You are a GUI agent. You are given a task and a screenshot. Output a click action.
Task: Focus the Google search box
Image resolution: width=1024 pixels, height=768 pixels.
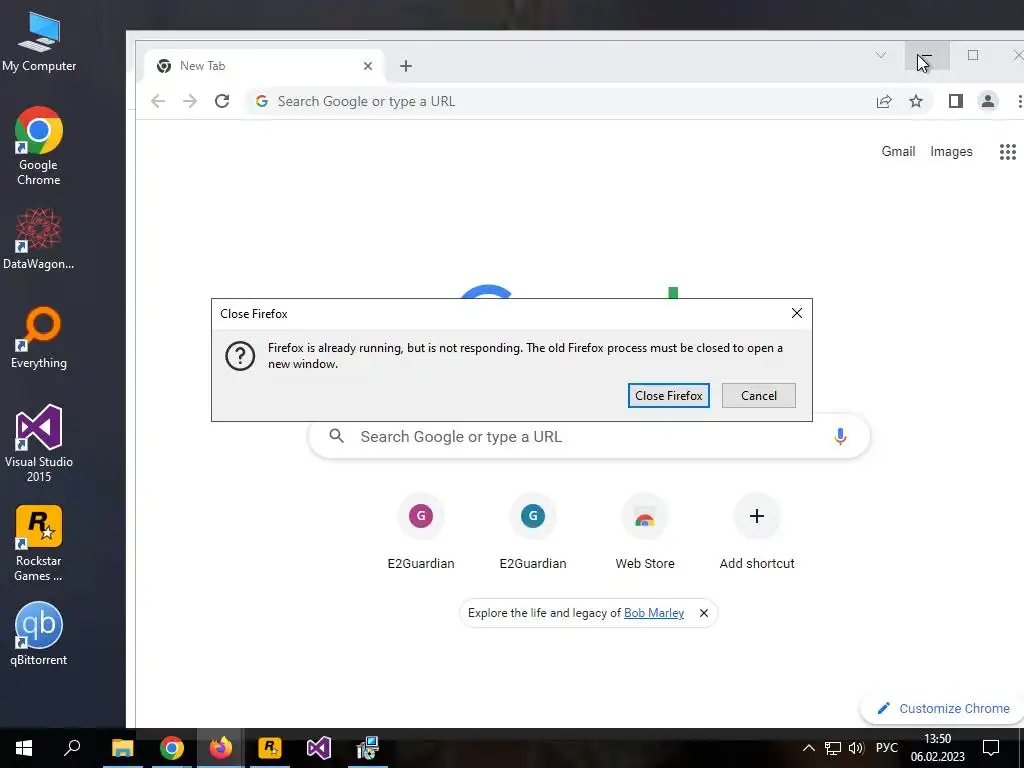coord(588,436)
